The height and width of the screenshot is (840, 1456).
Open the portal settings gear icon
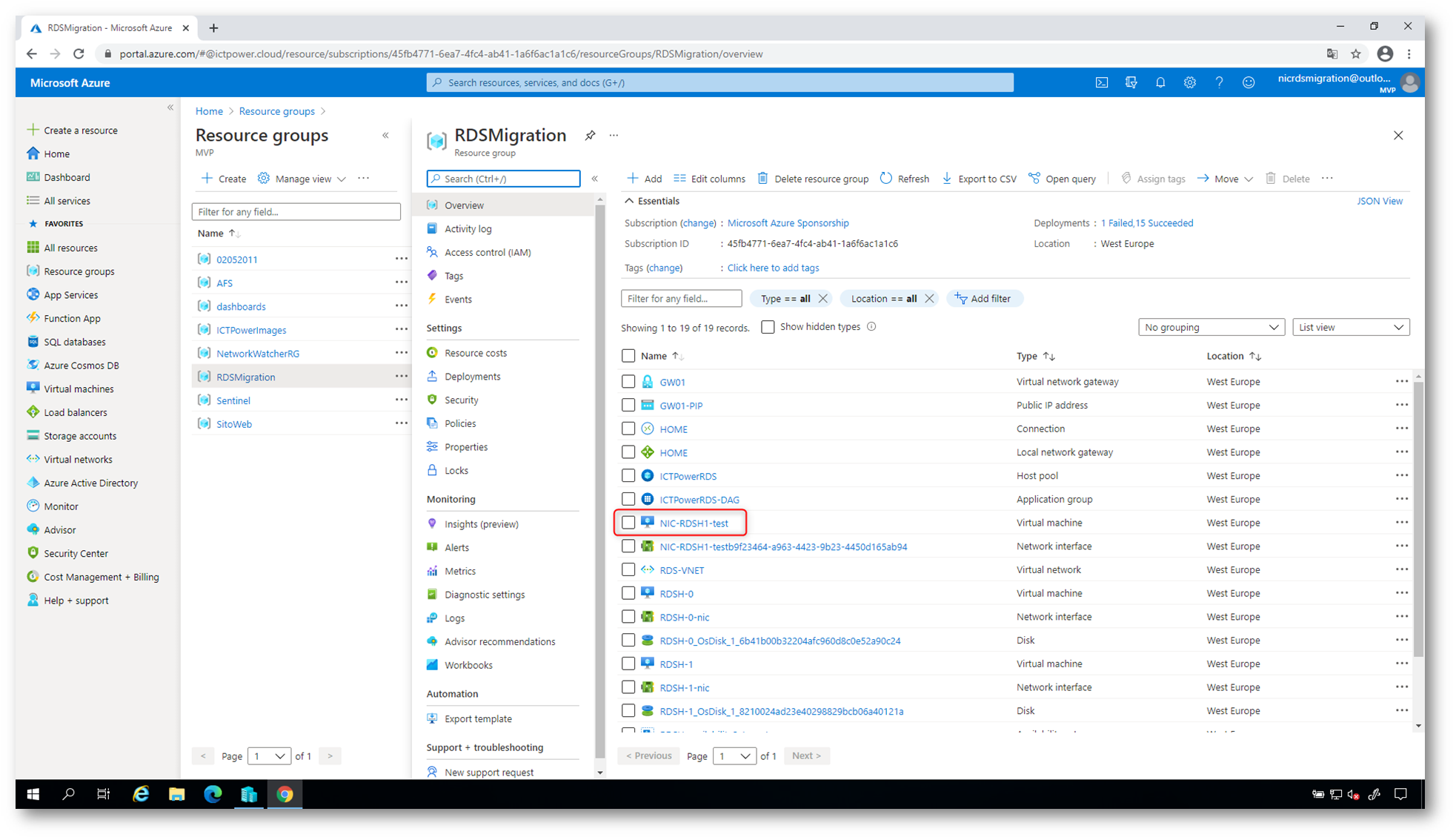coord(1189,82)
